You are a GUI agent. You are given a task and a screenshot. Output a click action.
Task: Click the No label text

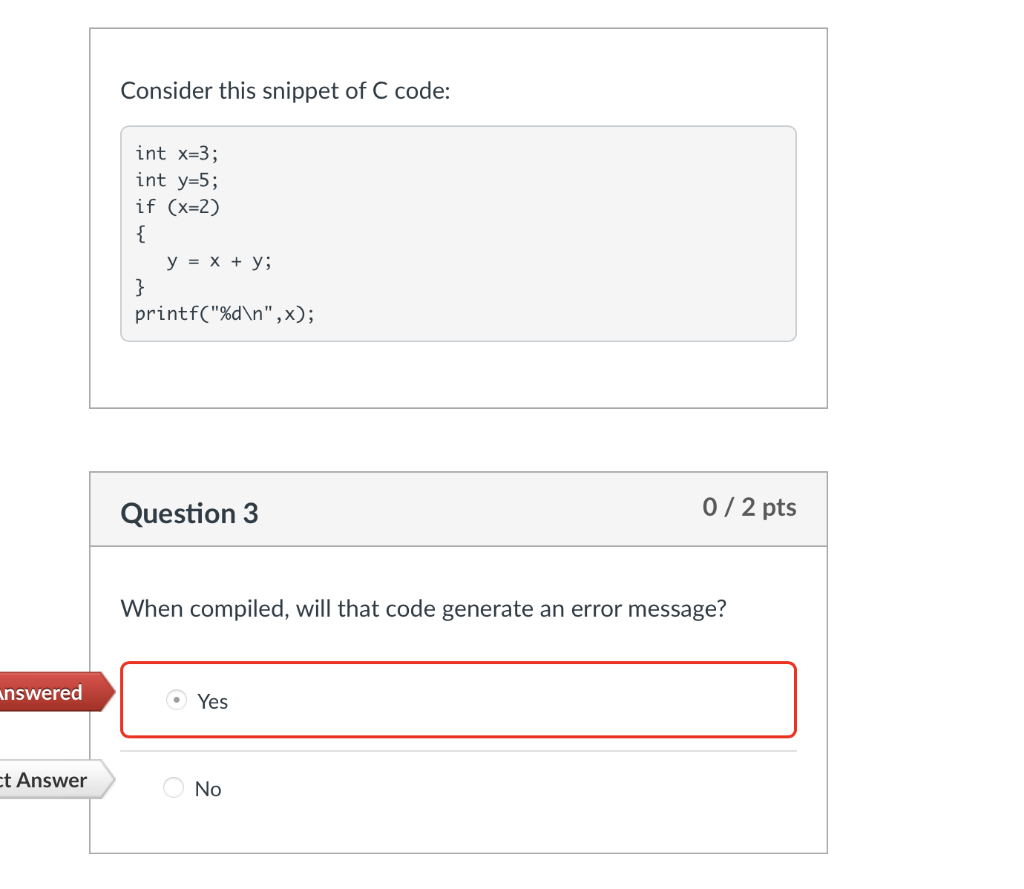tap(208, 788)
